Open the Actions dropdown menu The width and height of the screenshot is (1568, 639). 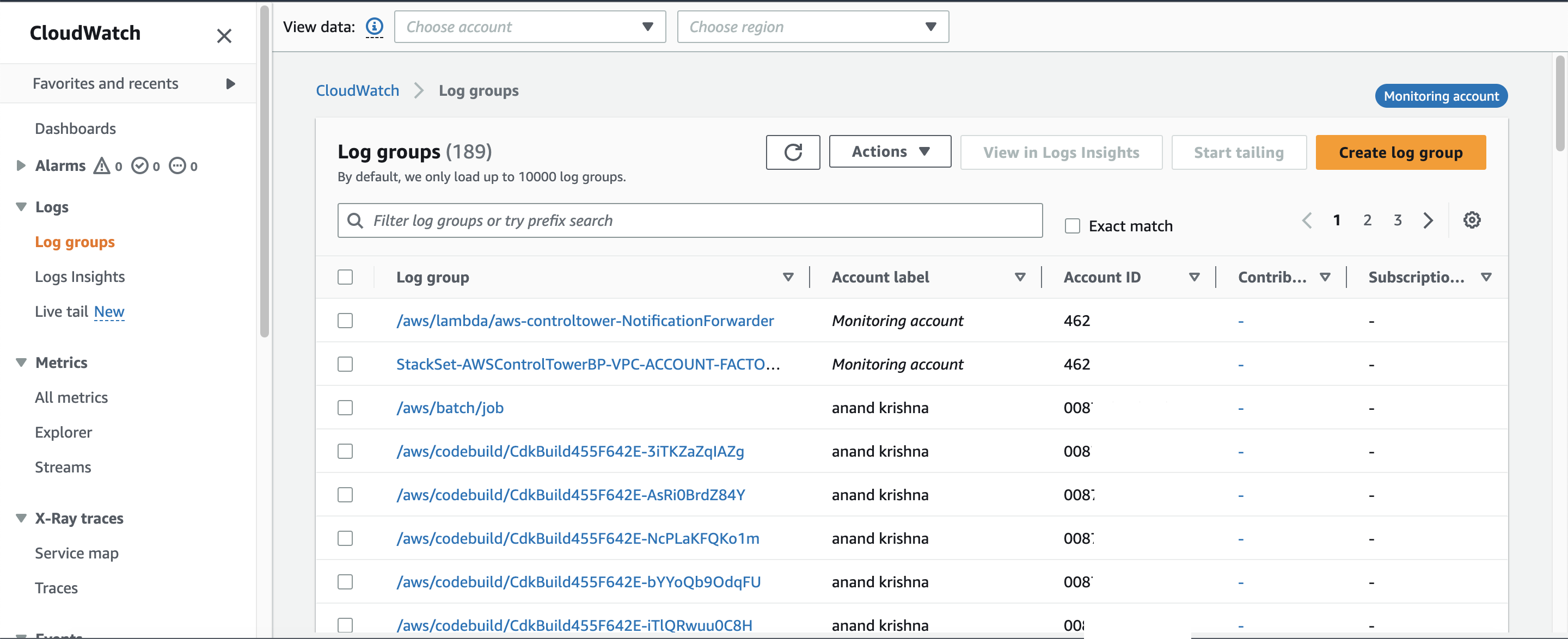pos(889,151)
